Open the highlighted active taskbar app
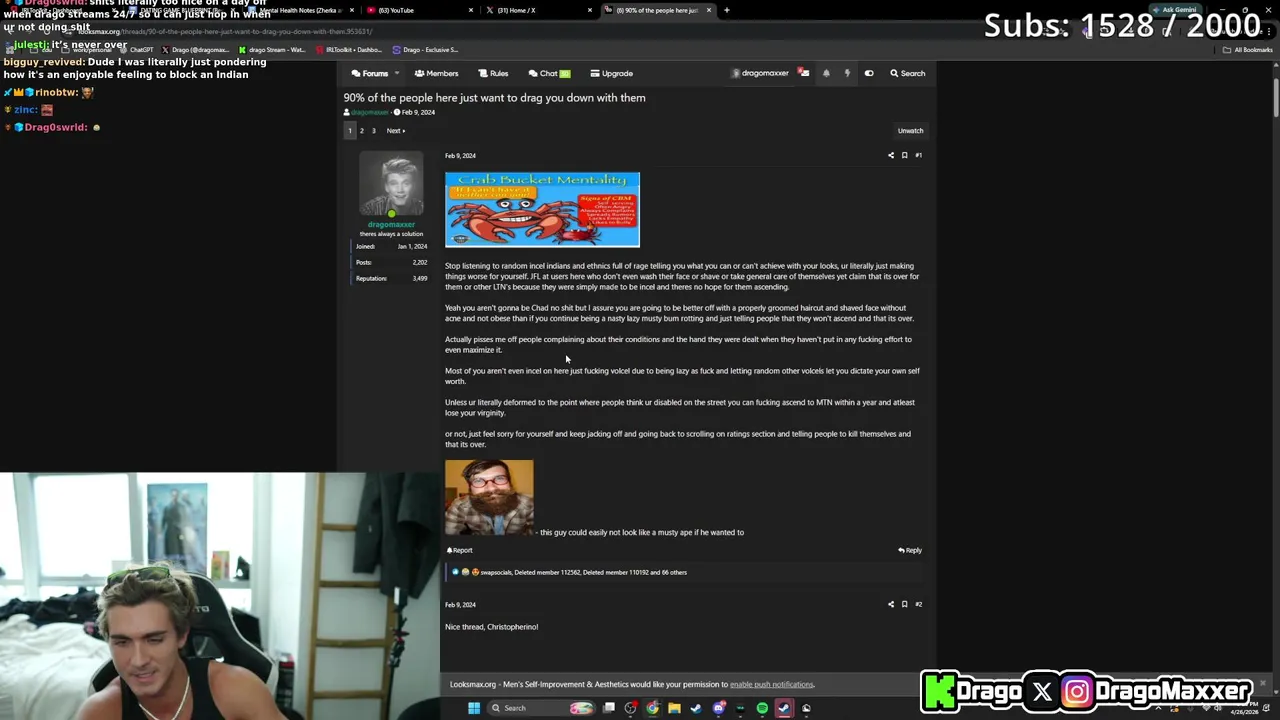The image size is (1280, 720). [x=784, y=708]
